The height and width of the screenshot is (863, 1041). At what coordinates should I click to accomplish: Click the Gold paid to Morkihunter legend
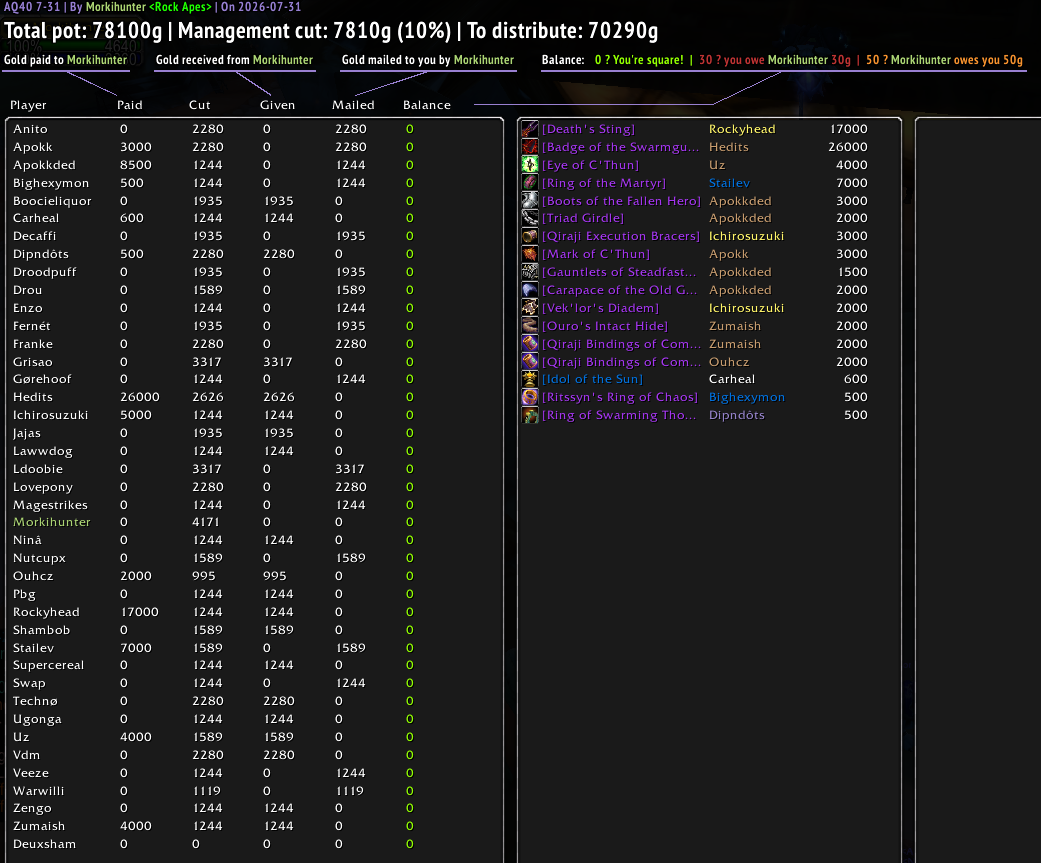[65, 60]
